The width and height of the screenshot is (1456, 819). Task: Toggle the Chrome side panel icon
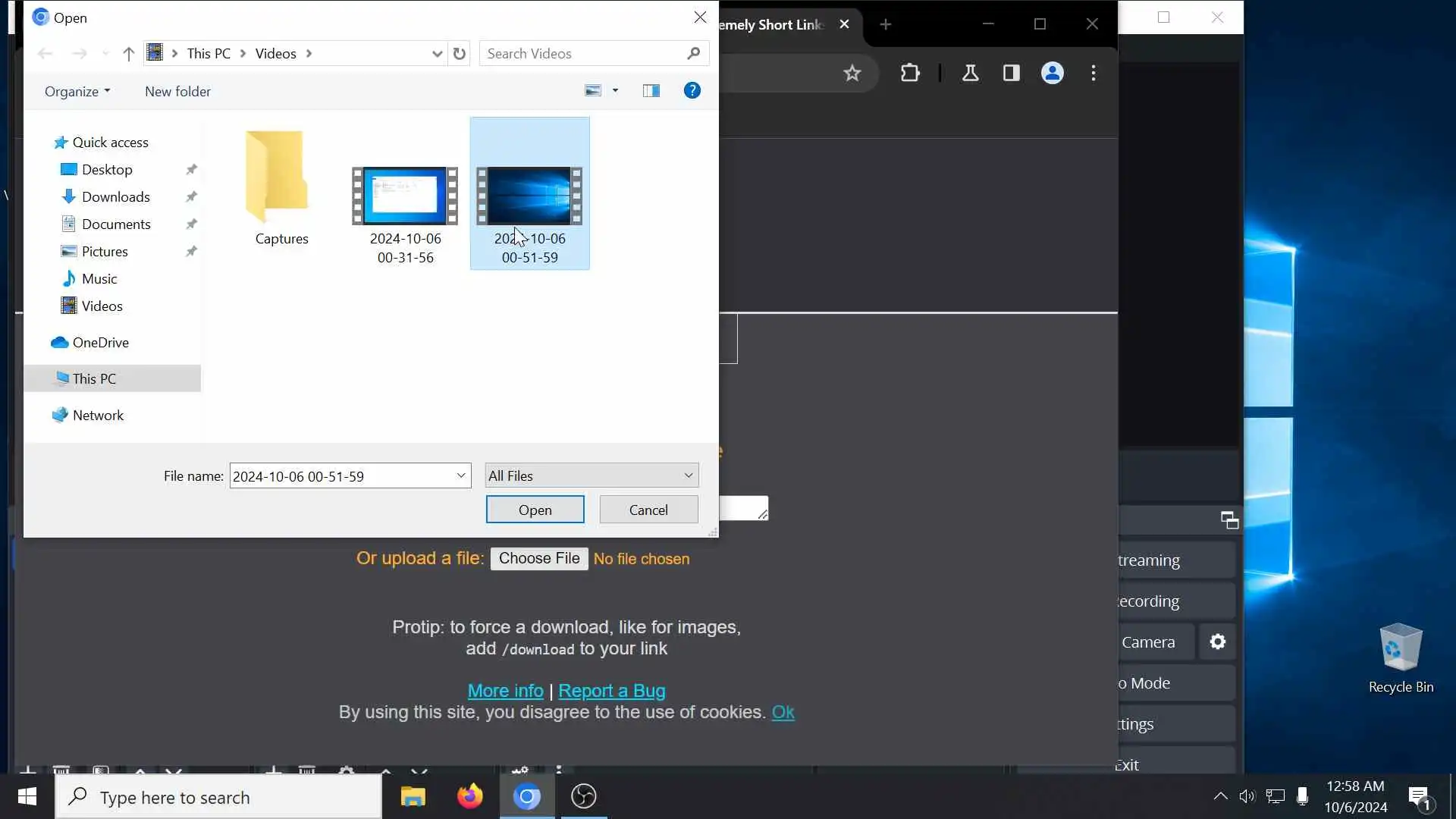pos(1011,74)
